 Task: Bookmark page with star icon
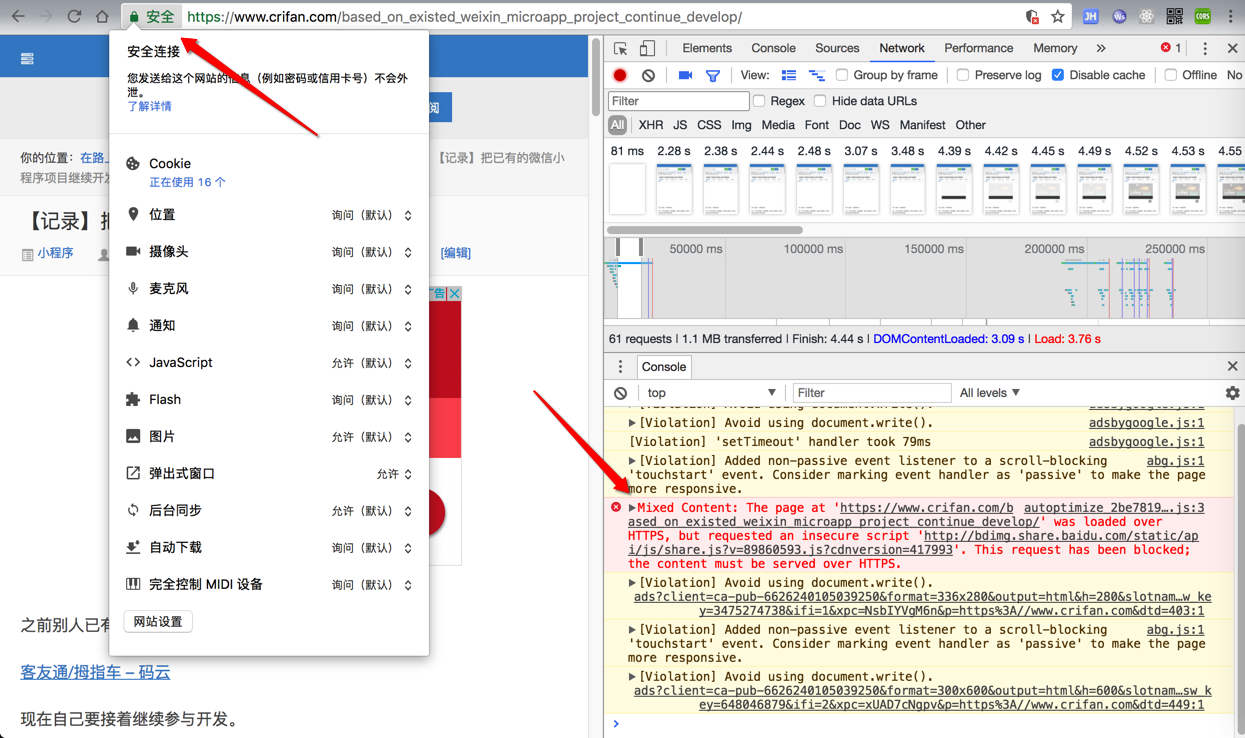[1058, 17]
